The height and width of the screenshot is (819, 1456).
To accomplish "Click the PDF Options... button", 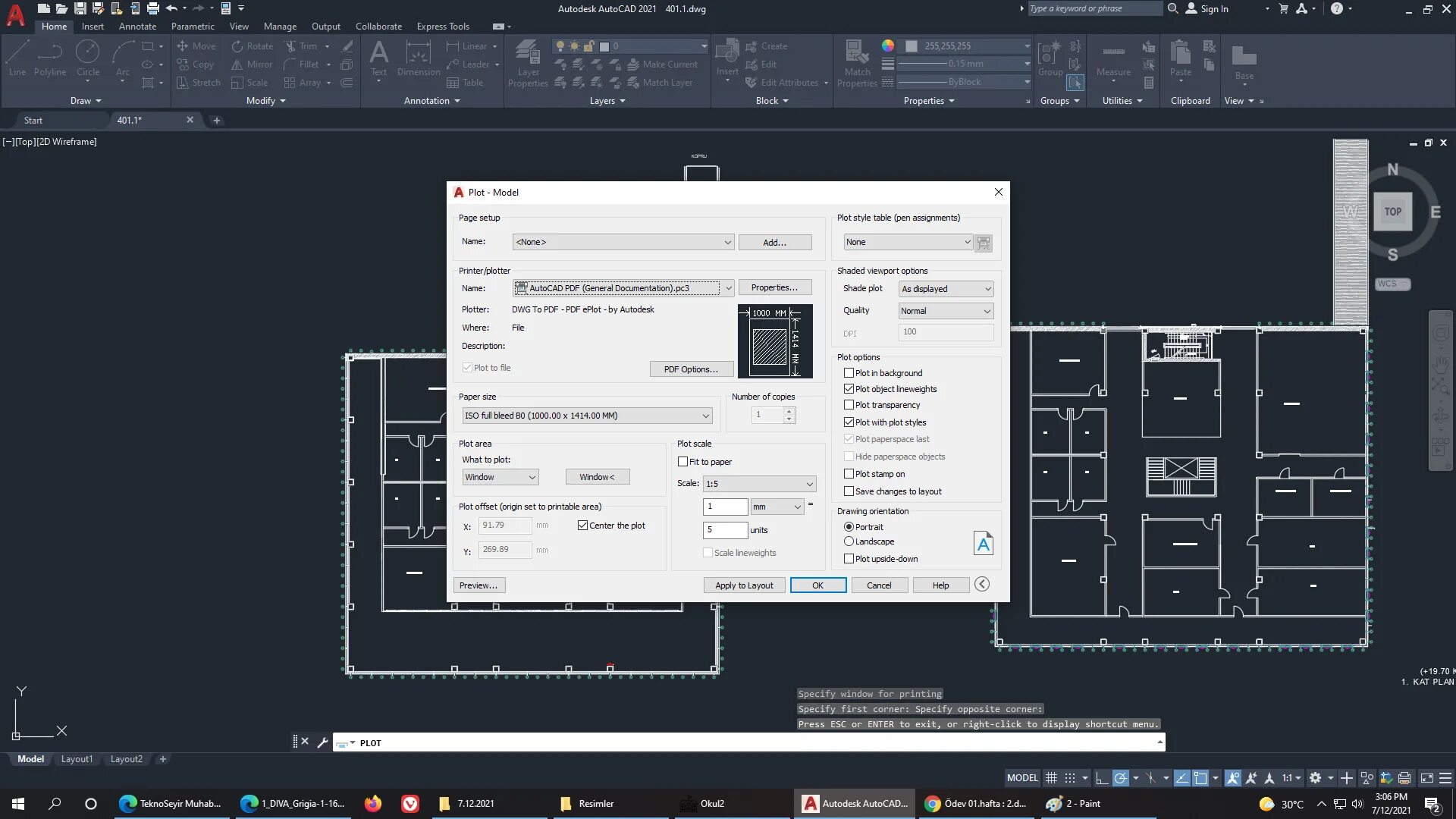I will point(690,369).
